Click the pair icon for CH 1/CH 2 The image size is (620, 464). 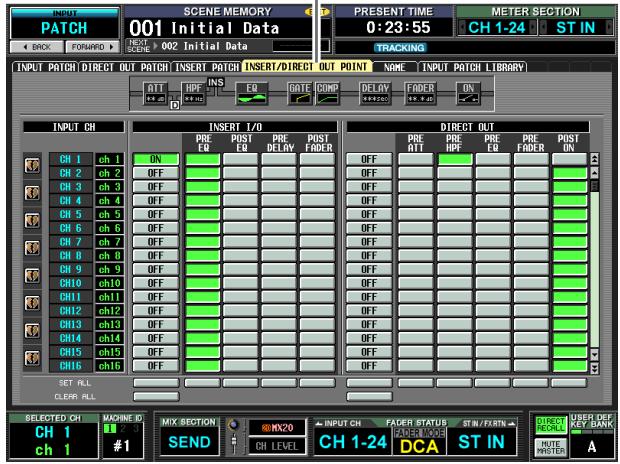click(x=32, y=166)
